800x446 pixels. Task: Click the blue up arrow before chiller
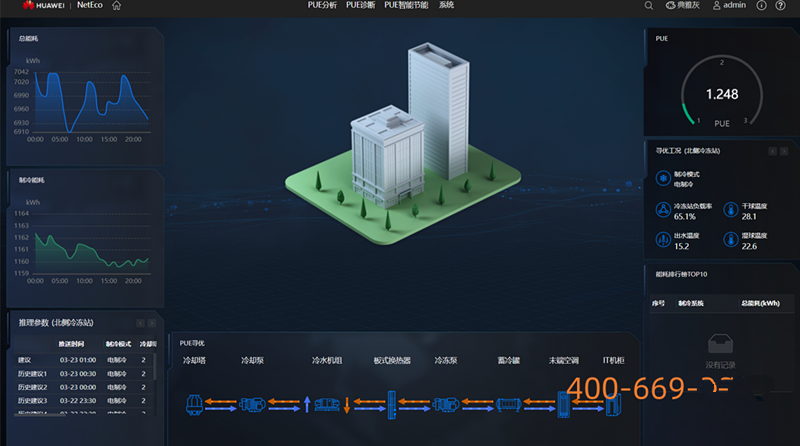[307, 404]
